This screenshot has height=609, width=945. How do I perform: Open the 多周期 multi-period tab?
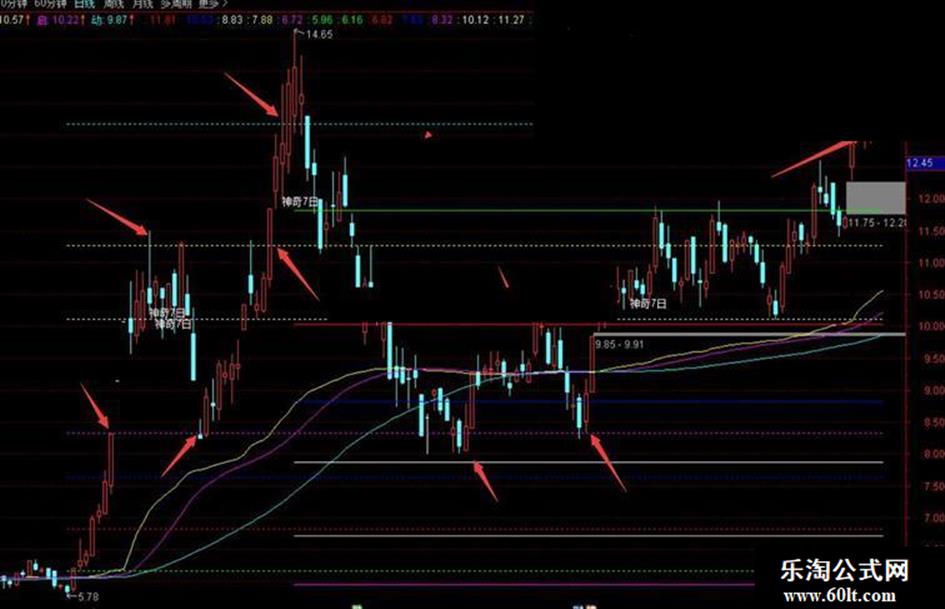tap(175, 3)
